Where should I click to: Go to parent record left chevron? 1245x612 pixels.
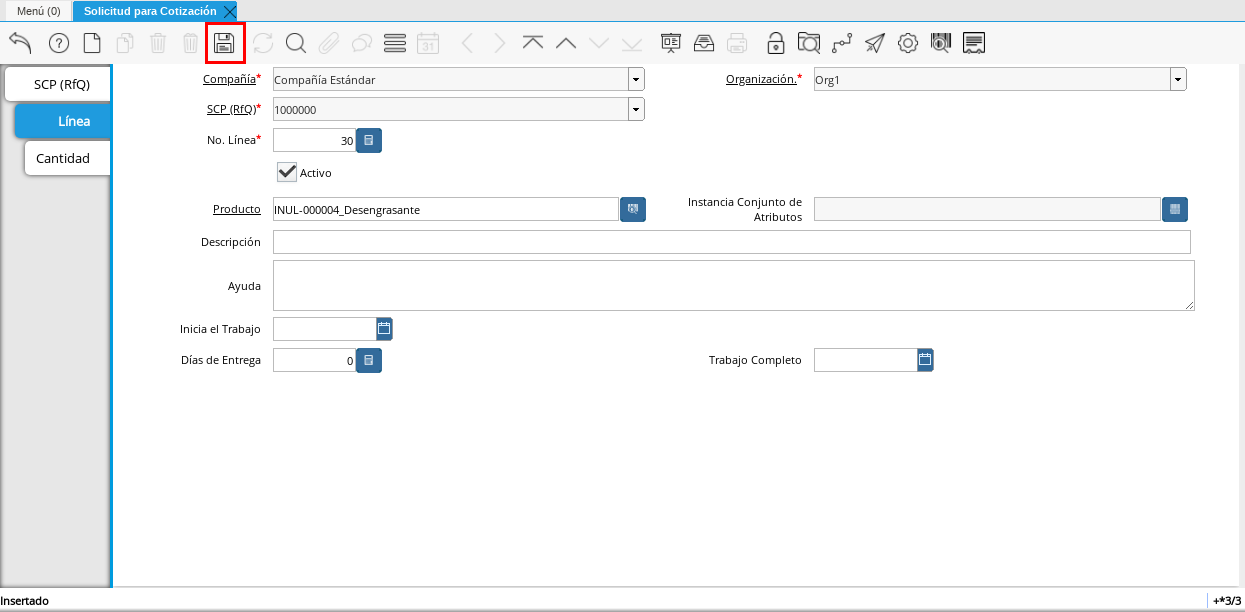(x=466, y=43)
